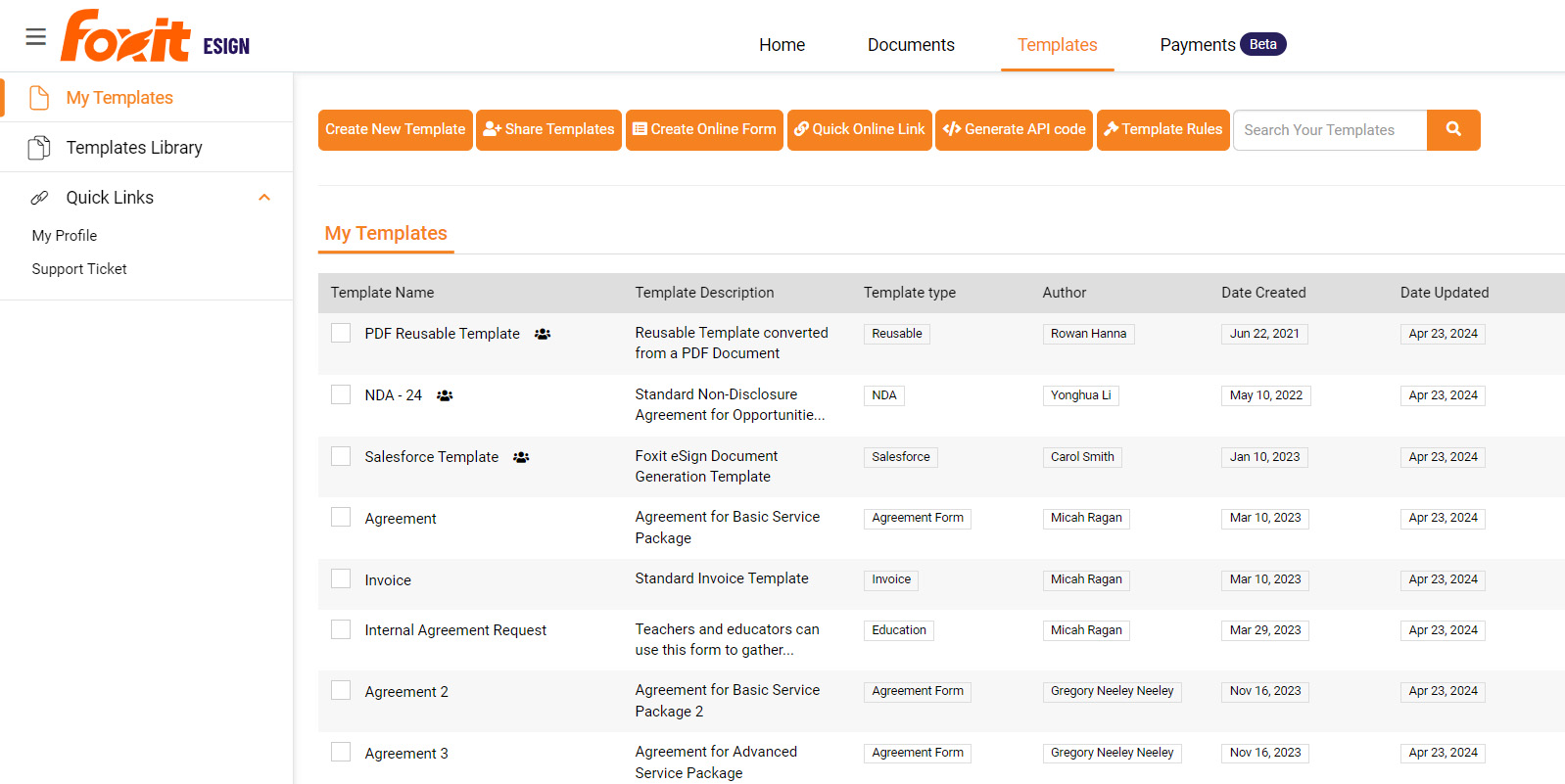Click author tag Carol Smith
The image size is (1565, 784).
[1083, 457]
